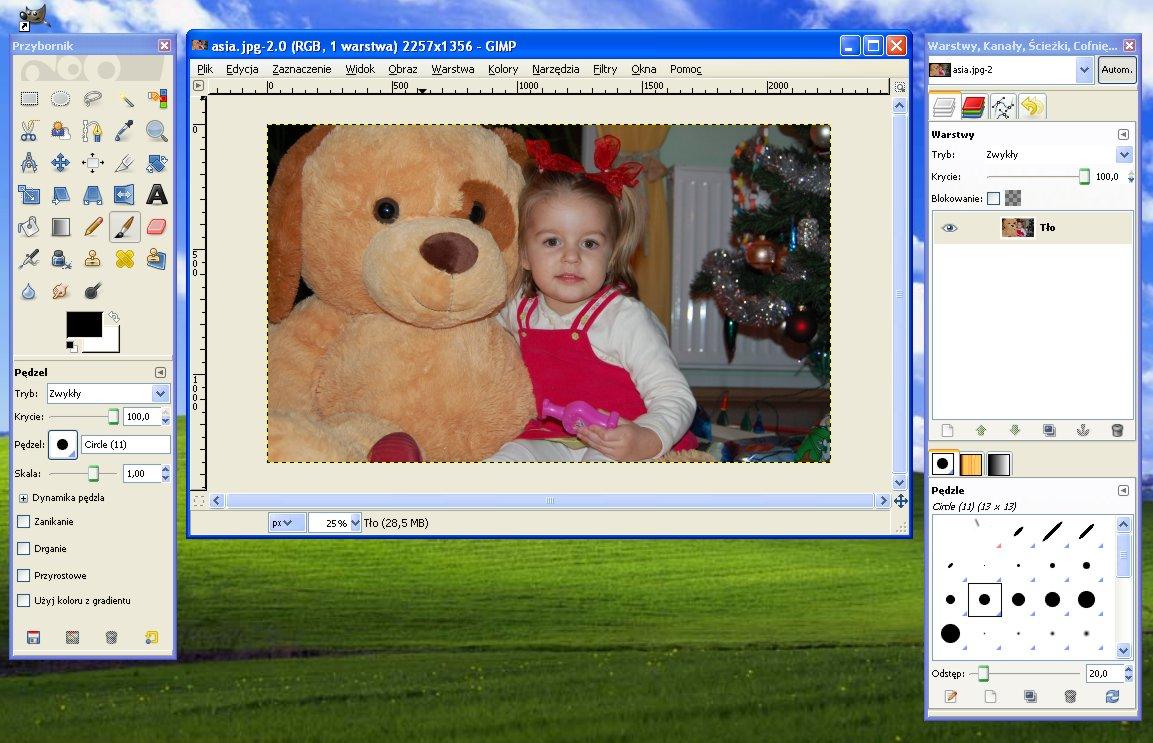Screen dimensions: 1153x743
Task: Hide the Tło layer with eye icon
Action: click(x=949, y=227)
